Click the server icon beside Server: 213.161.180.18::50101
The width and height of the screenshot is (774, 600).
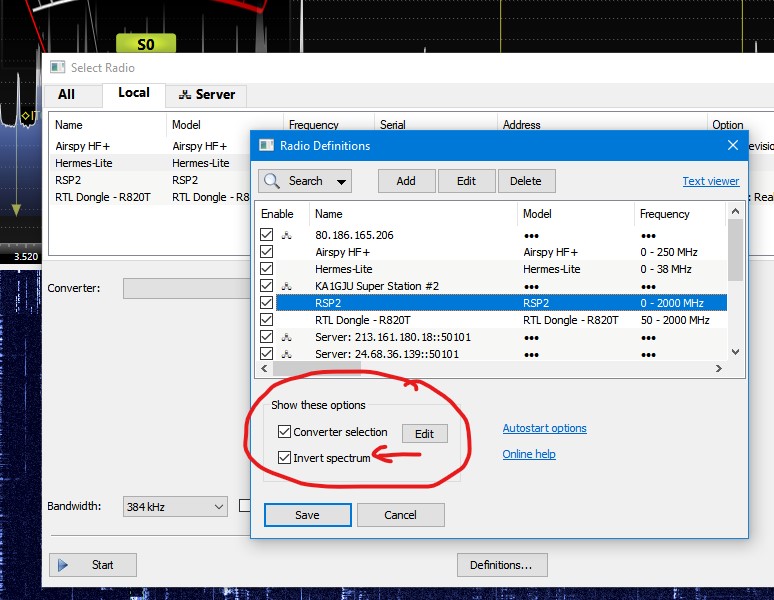coord(288,337)
